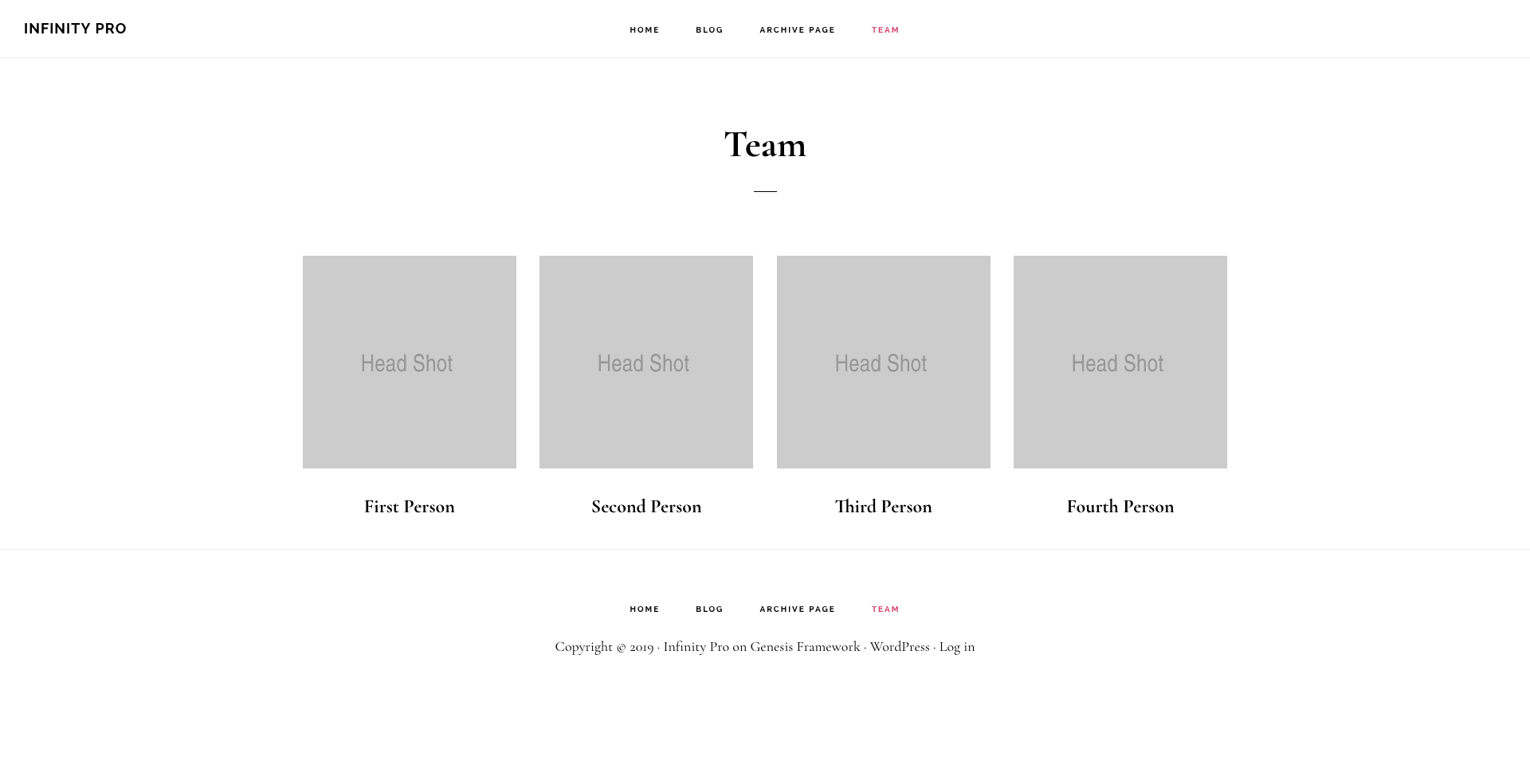Click the Log in link
The height and width of the screenshot is (784, 1530).
(x=956, y=647)
